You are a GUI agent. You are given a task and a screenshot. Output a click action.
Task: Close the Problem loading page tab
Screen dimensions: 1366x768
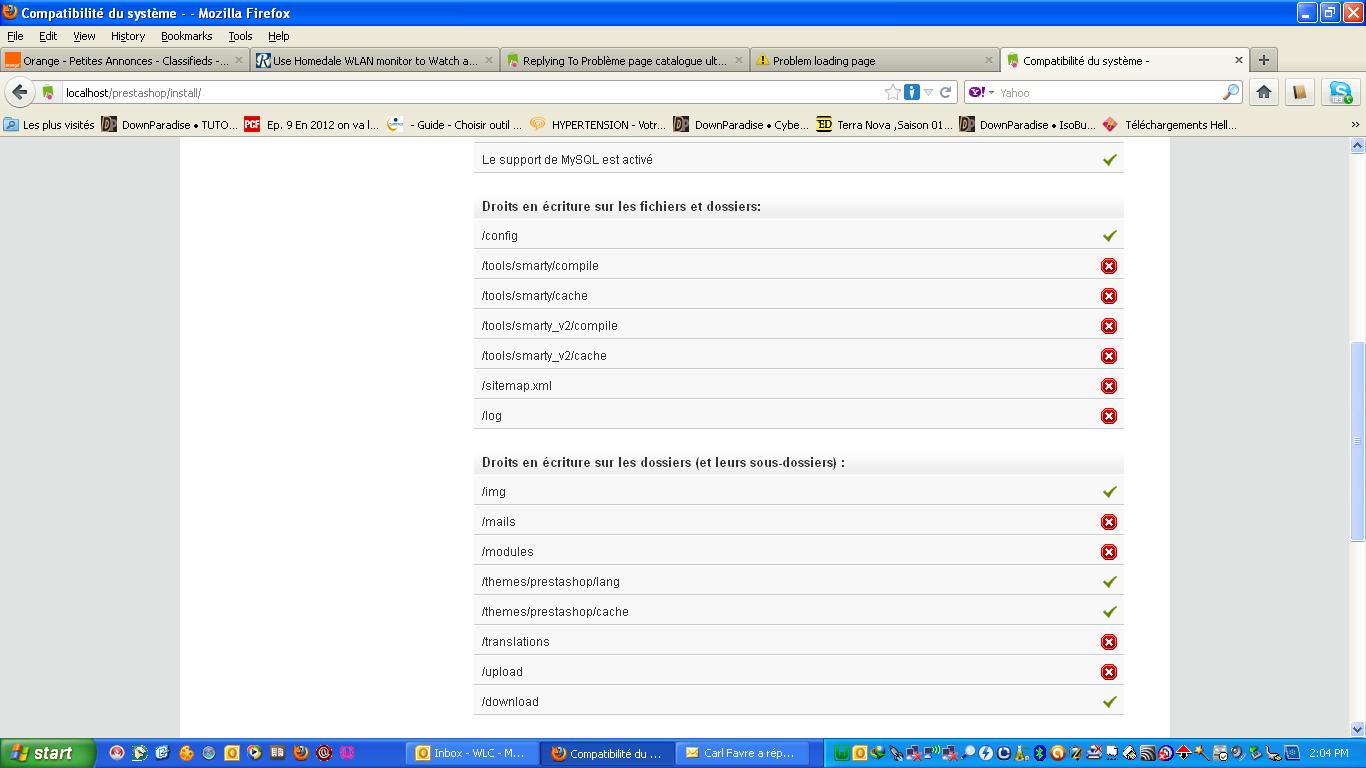pyautogui.click(x=988, y=60)
